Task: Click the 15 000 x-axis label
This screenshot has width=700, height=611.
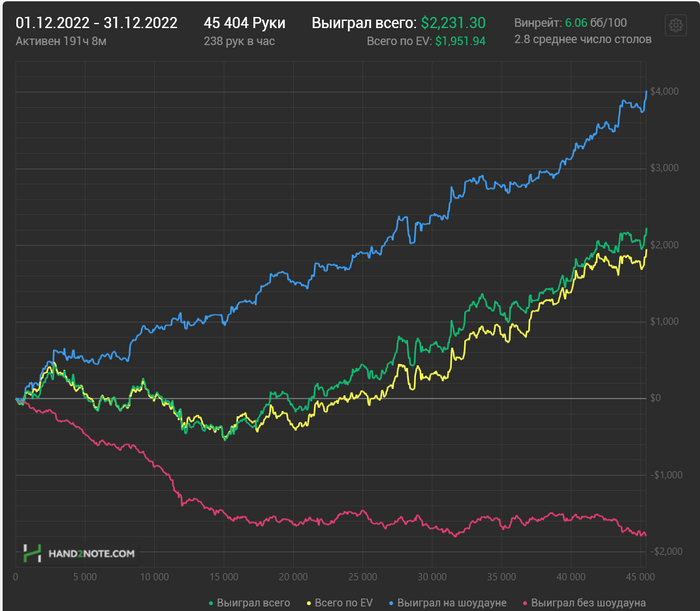Action: click(224, 577)
